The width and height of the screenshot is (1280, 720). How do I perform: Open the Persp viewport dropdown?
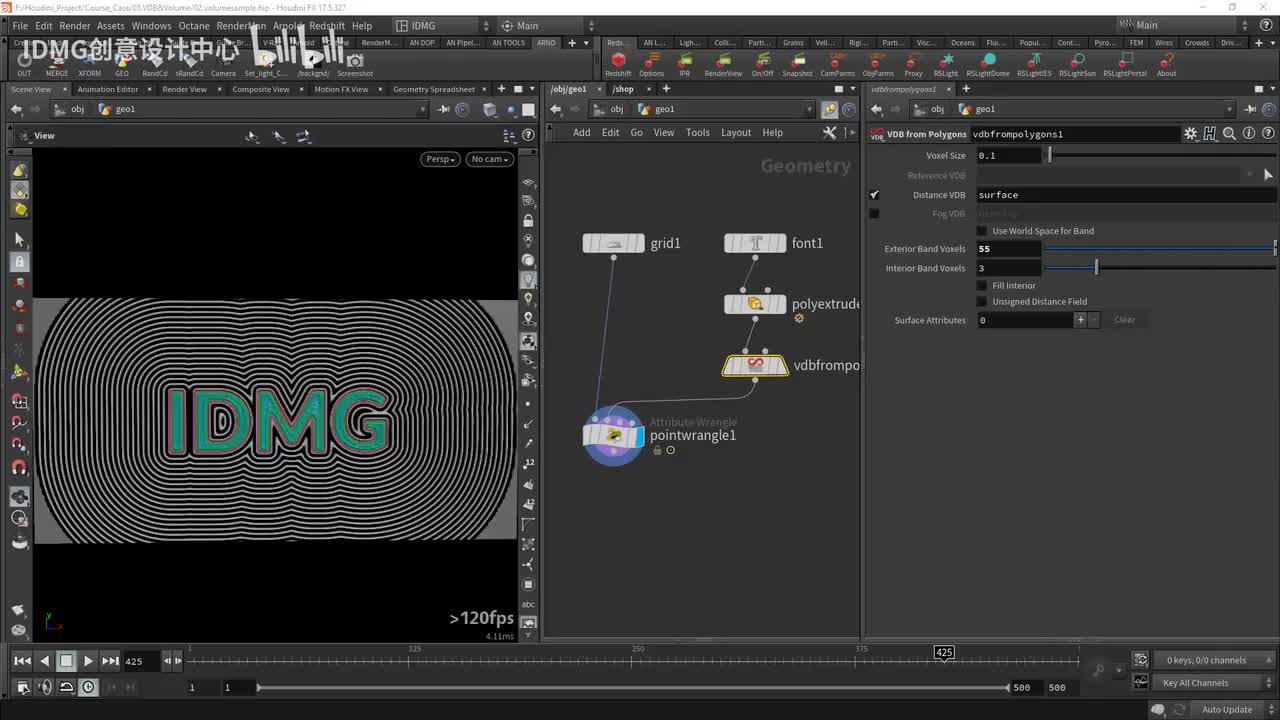click(x=440, y=159)
